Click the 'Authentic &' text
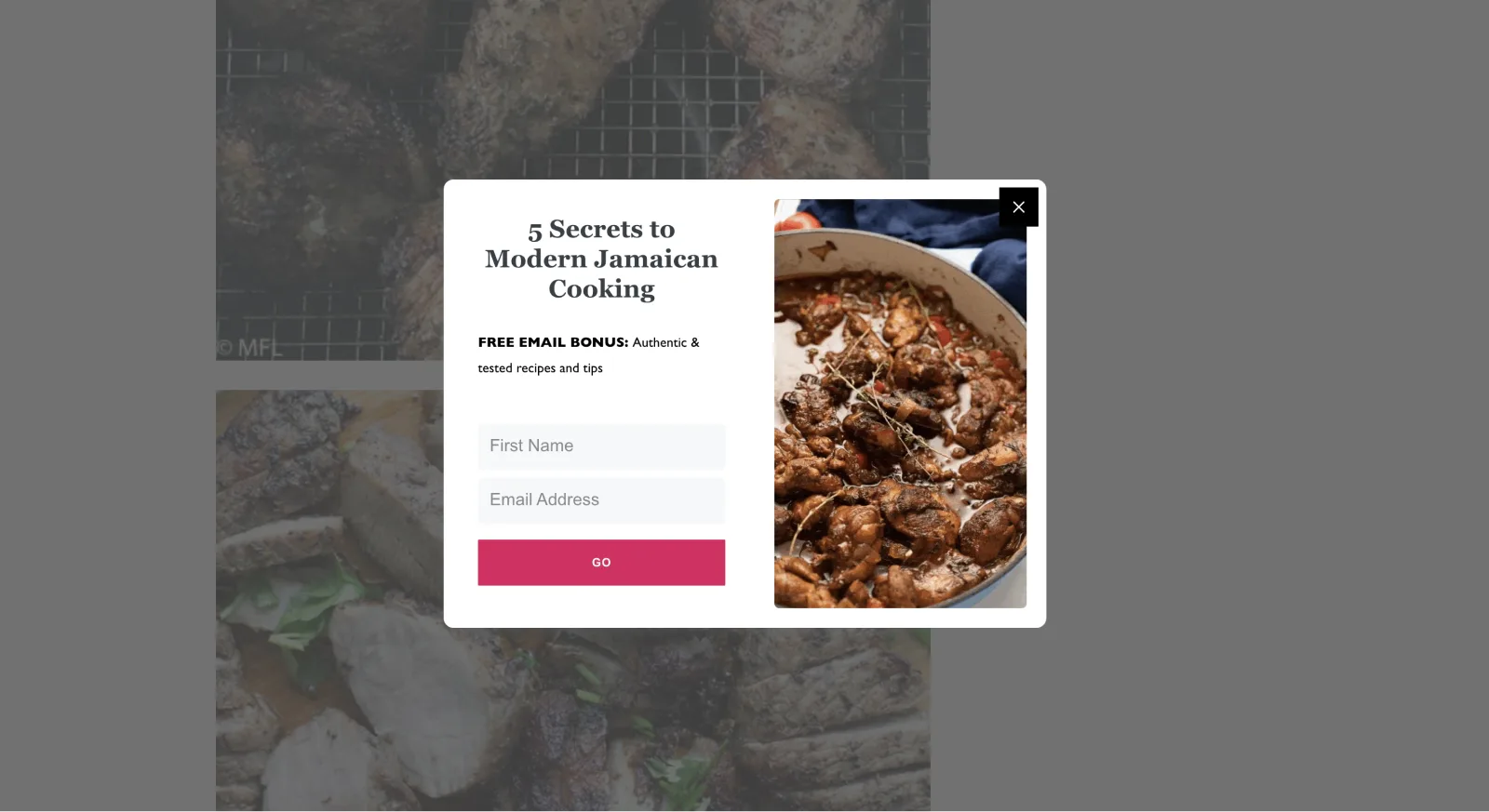1489x812 pixels. click(665, 342)
